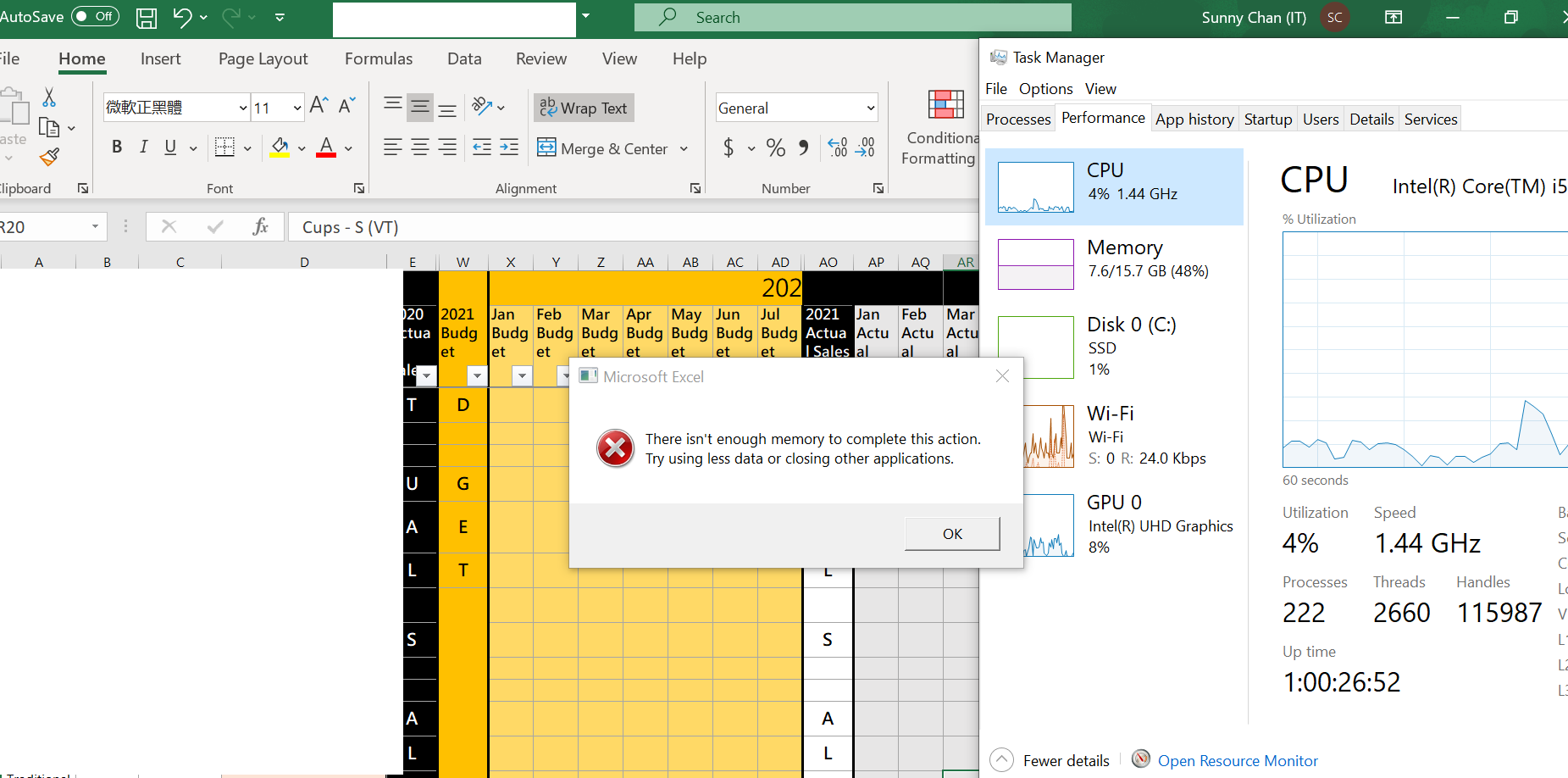Click the Undo arrow icon
The height and width of the screenshot is (778, 1568).
(x=182, y=17)
